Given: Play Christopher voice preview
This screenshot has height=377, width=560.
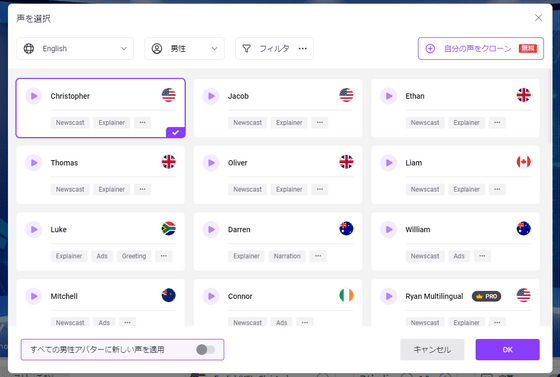Looking at the screenshot, I should 34,96.
